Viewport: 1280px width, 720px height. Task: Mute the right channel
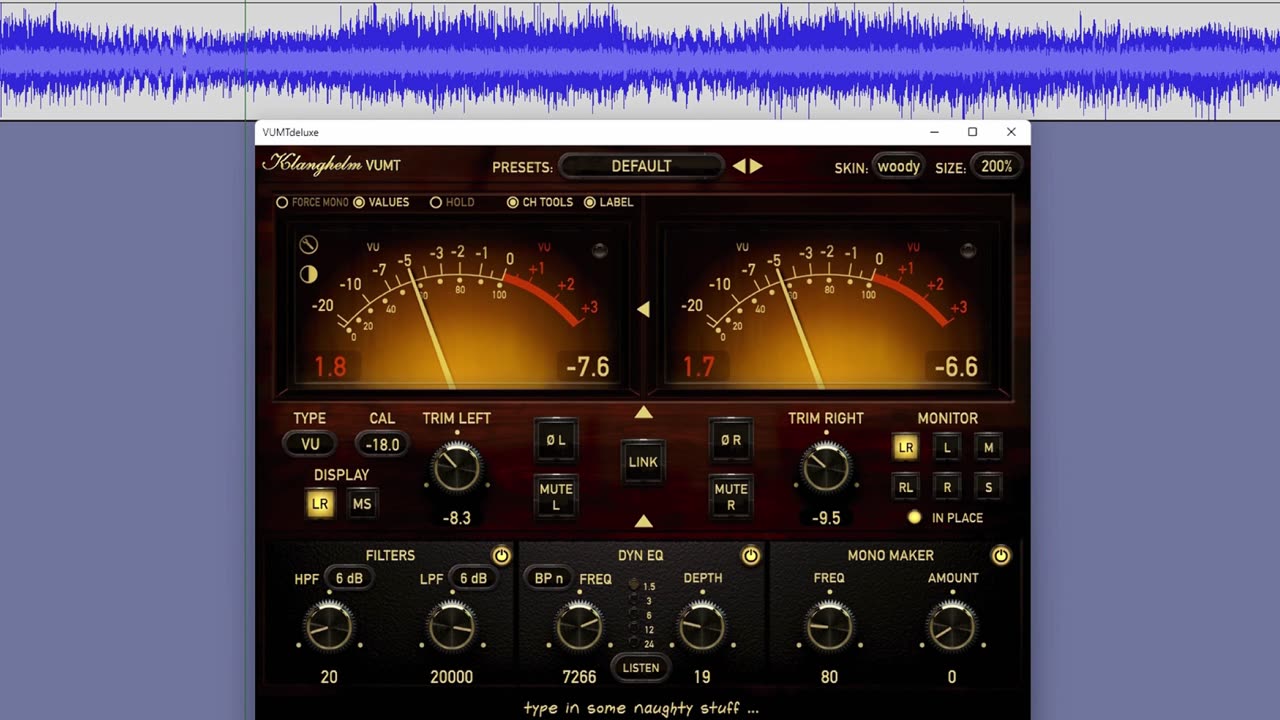tap(730, 497)
